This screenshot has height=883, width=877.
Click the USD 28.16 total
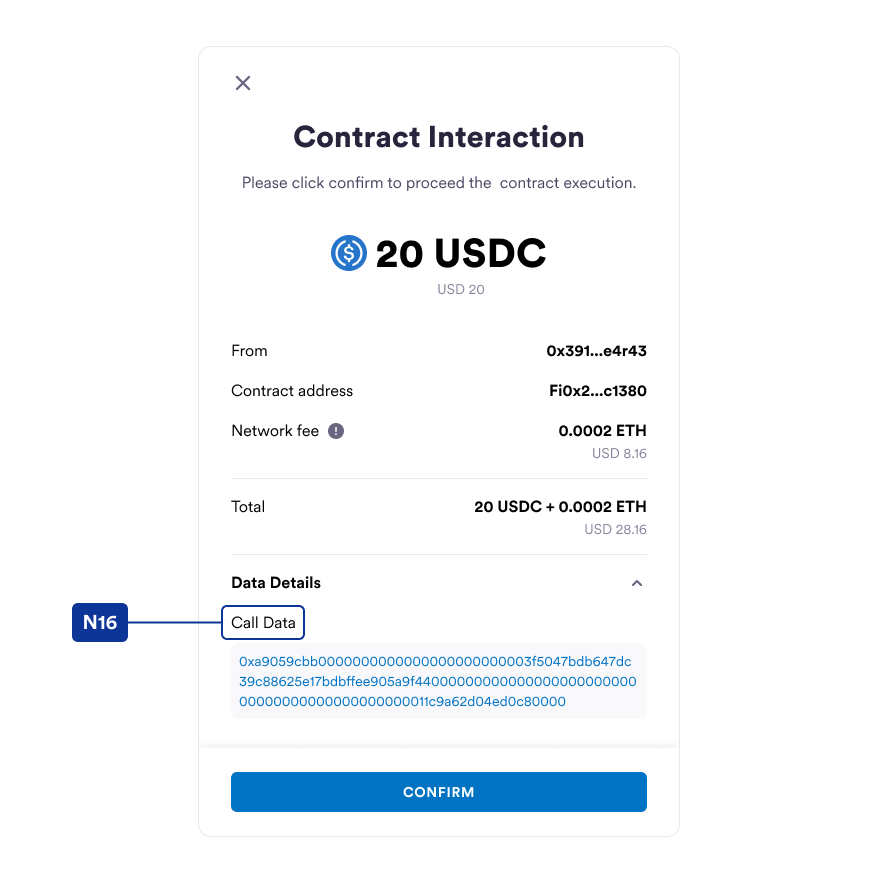click(x=615, y=530)
